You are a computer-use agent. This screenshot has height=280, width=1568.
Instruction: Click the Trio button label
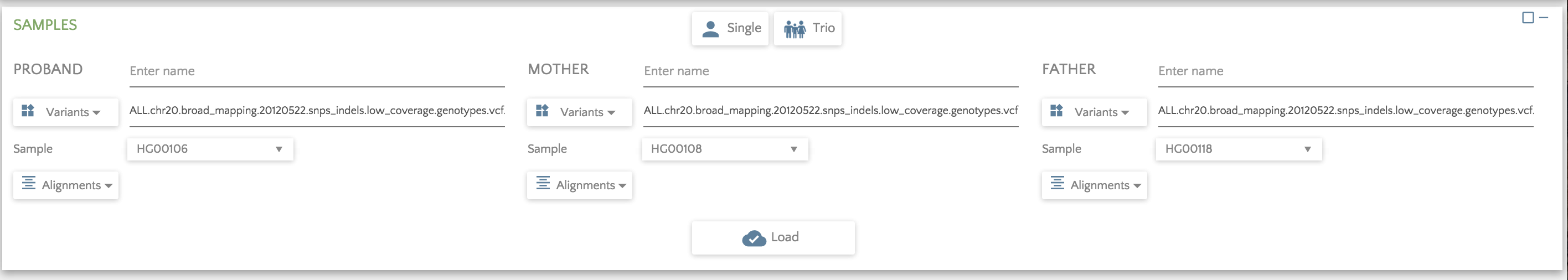pyautogui.click(x=823, y=28)
